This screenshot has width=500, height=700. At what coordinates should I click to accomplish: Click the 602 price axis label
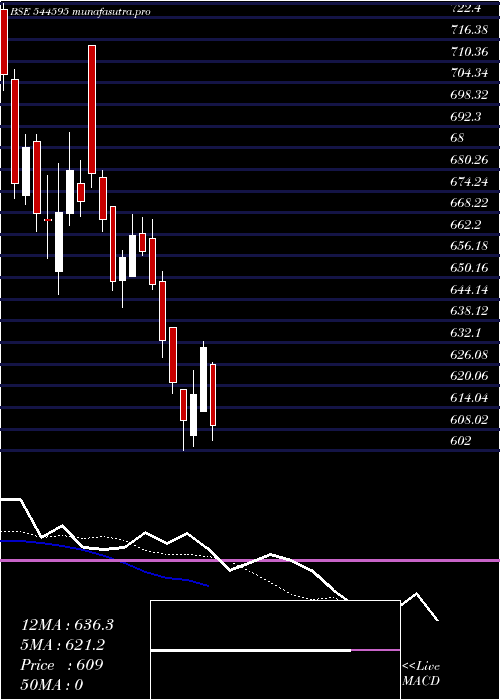pos(461,441)
